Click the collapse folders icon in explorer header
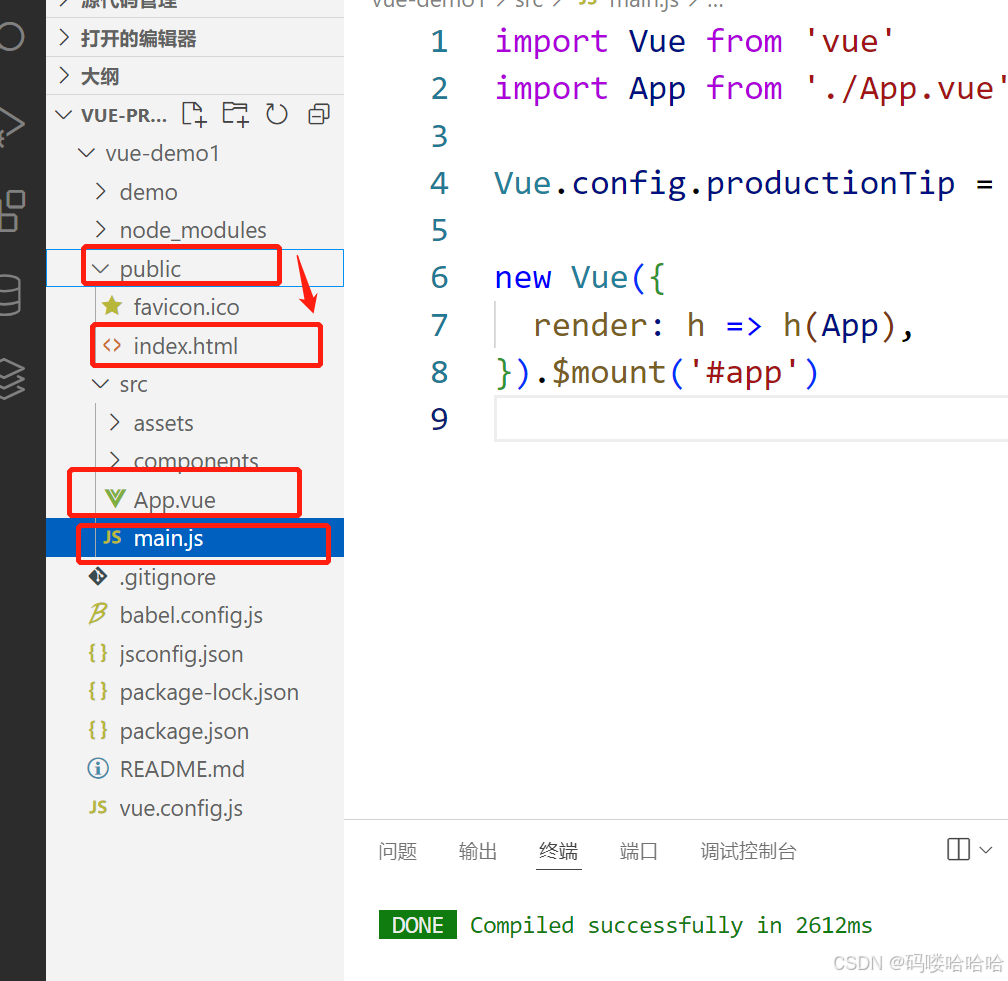The image size is (1008, 981). (318, 114)
